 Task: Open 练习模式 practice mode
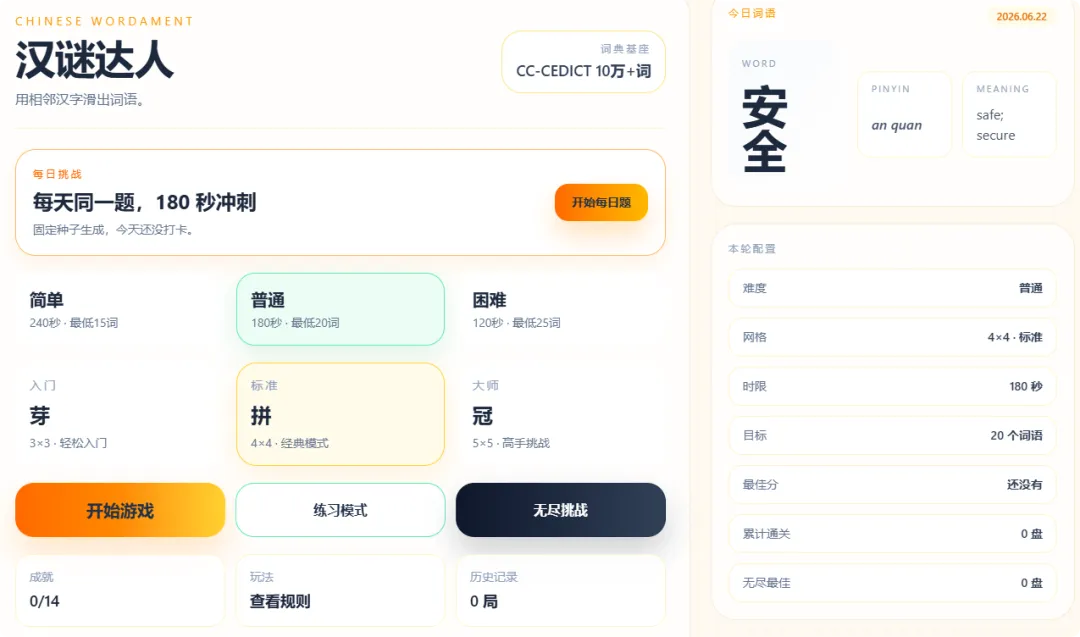tap(340, 510)
